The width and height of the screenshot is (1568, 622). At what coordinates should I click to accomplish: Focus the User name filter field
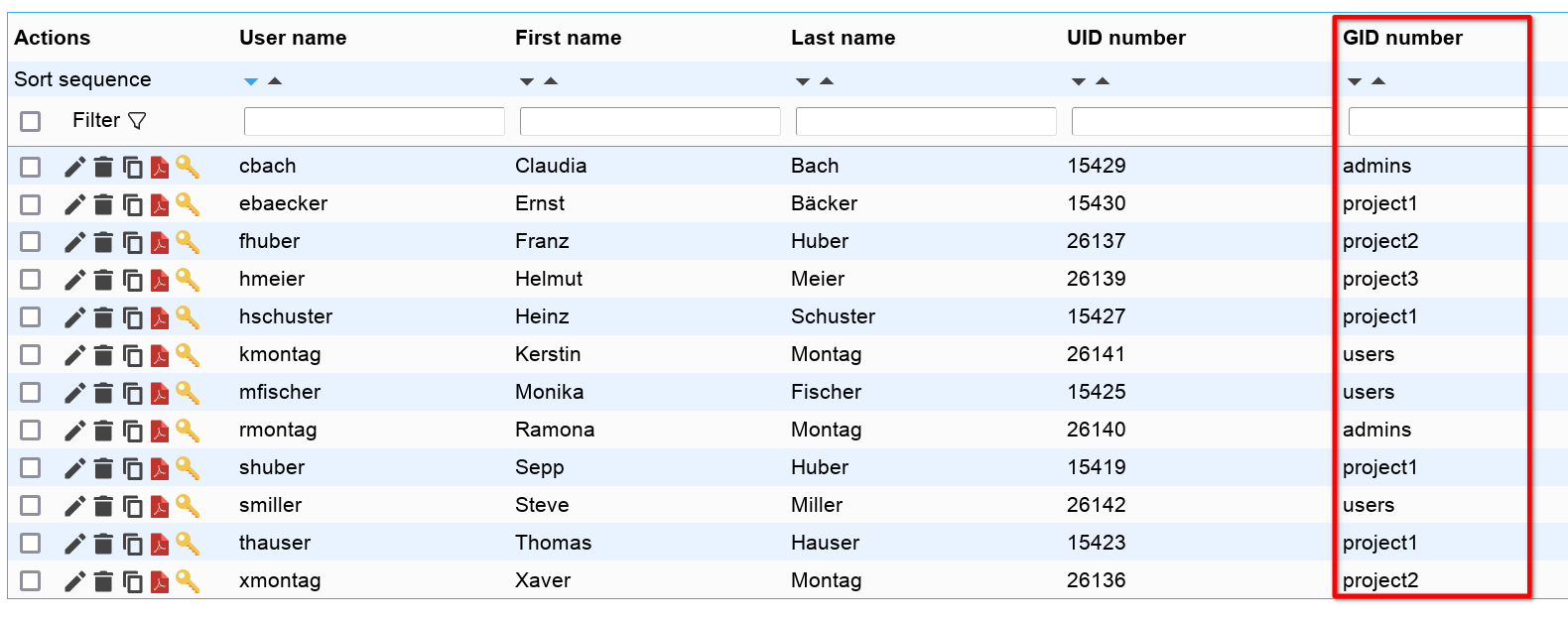click(x=374, y=121)
